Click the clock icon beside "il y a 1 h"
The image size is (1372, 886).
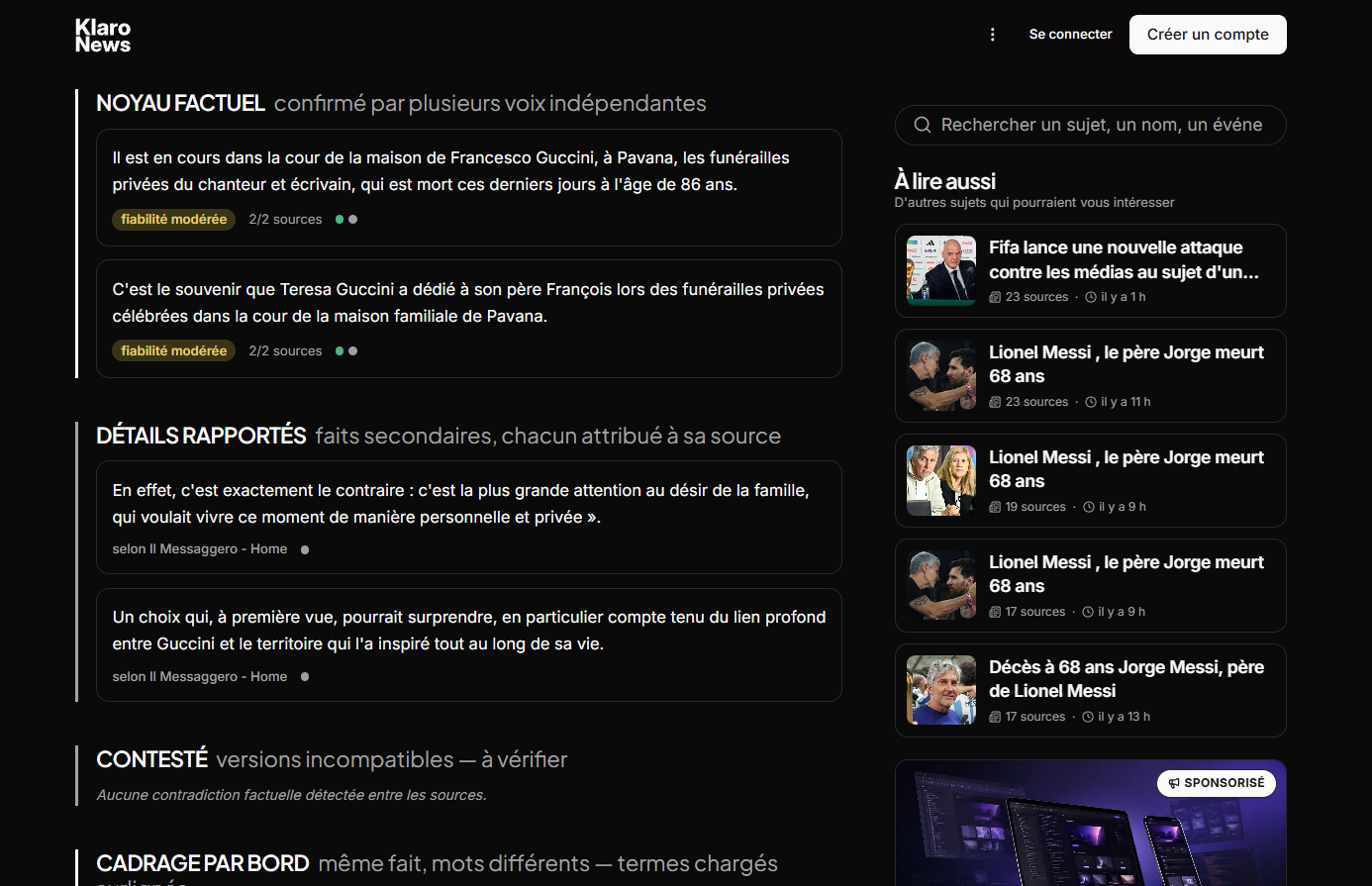point(1091,297)
